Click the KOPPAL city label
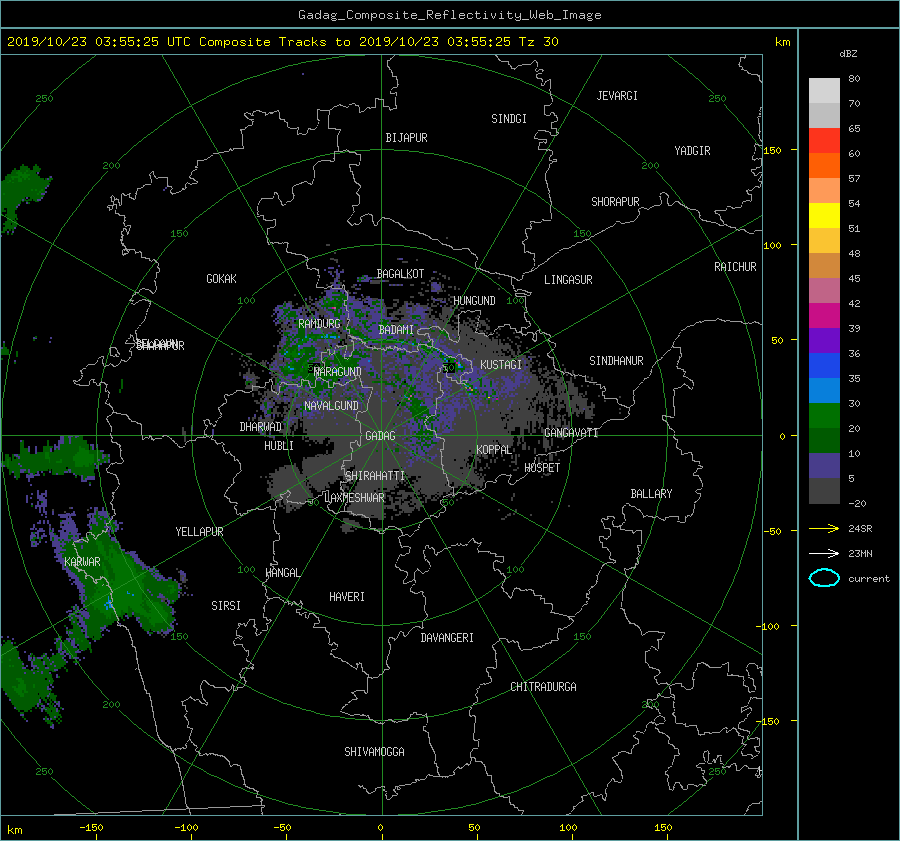900x841 pixels. pyautogui.click(x=494, y=450)
